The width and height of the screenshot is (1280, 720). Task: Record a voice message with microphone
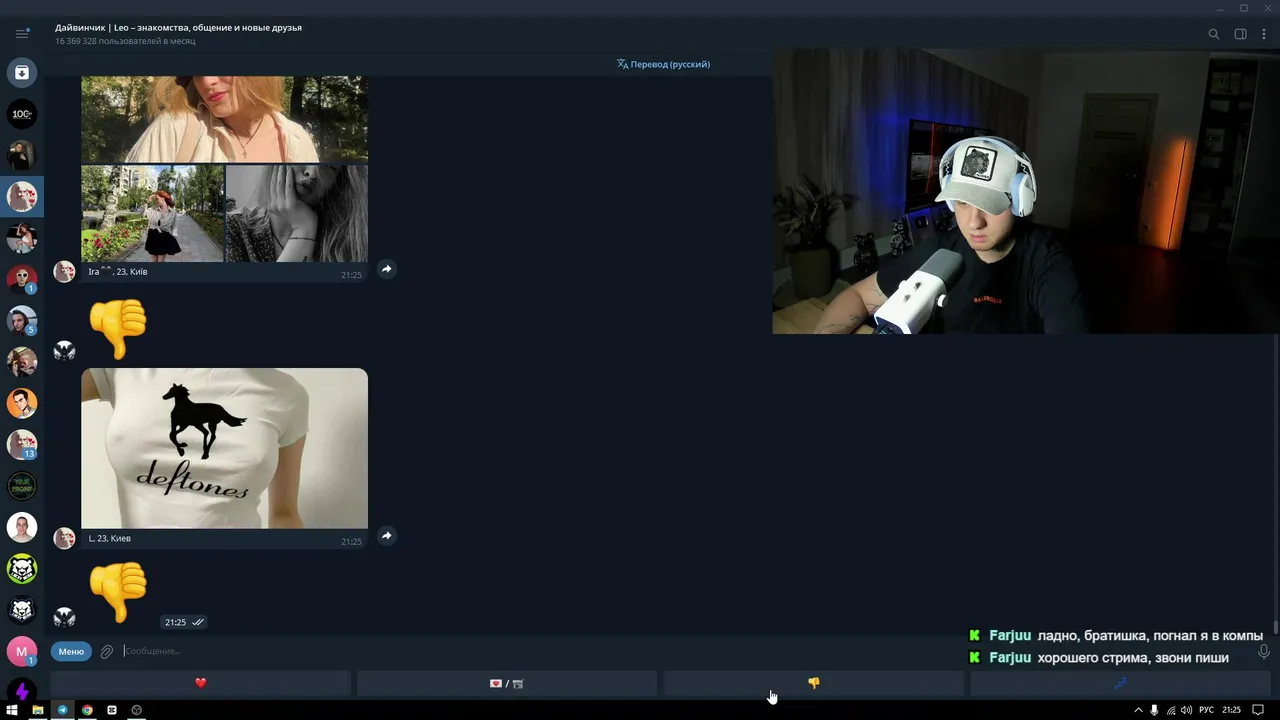click(1264, 651)
